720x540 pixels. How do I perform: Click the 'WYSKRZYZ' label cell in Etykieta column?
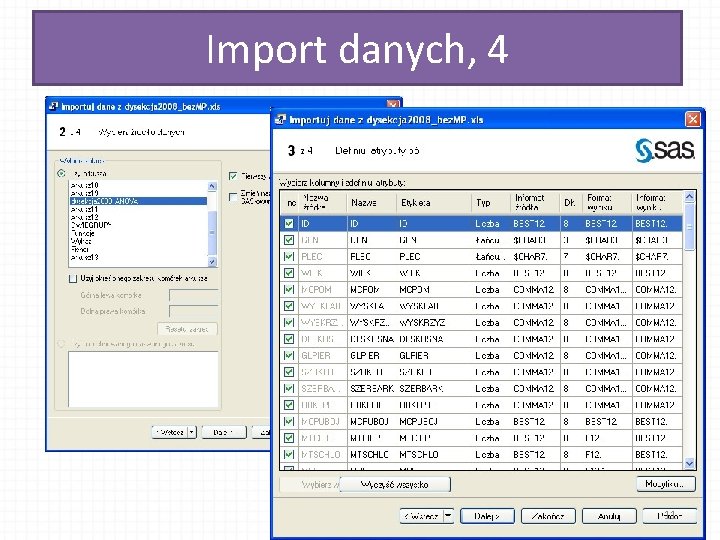(434, 323)
